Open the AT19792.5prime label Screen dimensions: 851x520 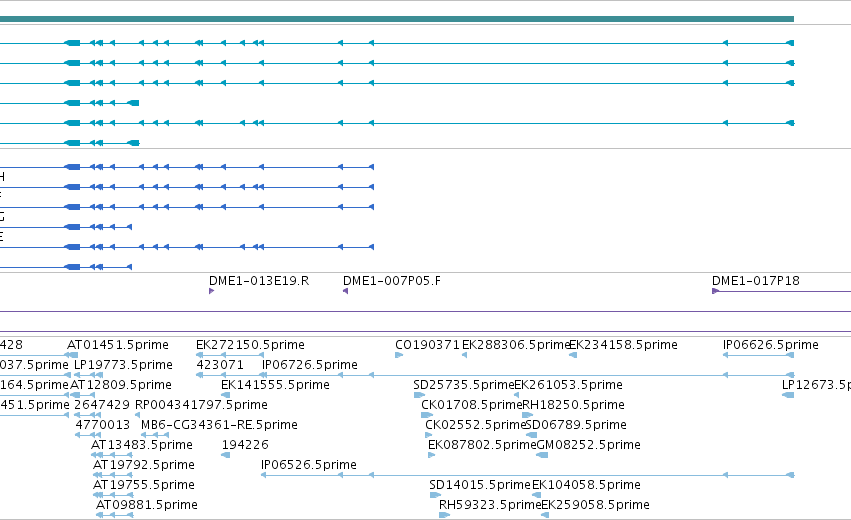click(x=144, y=465)
